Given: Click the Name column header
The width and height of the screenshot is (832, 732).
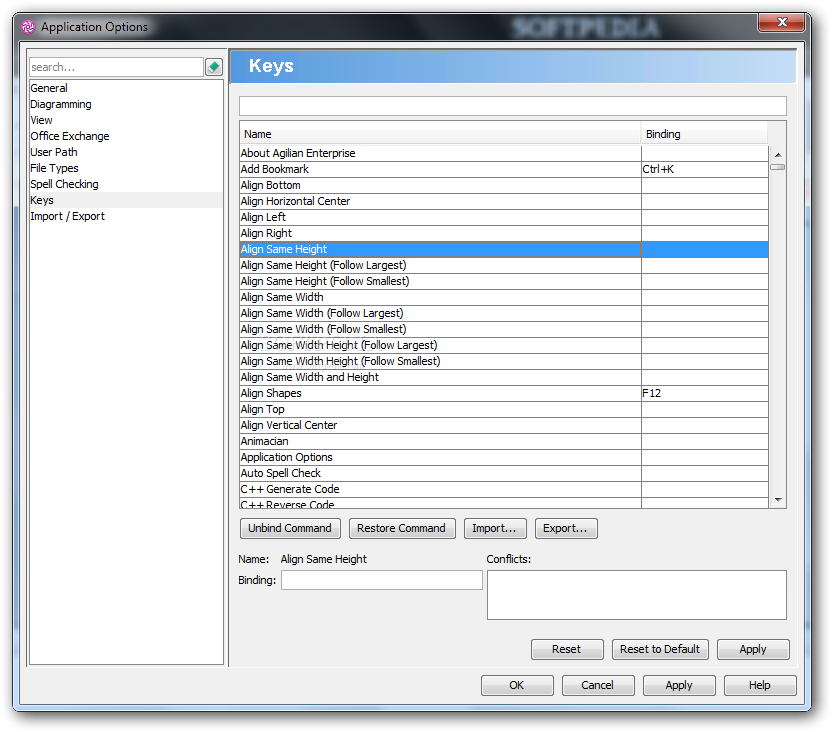Looking at the screenshot, I should [x=440, y=134].
